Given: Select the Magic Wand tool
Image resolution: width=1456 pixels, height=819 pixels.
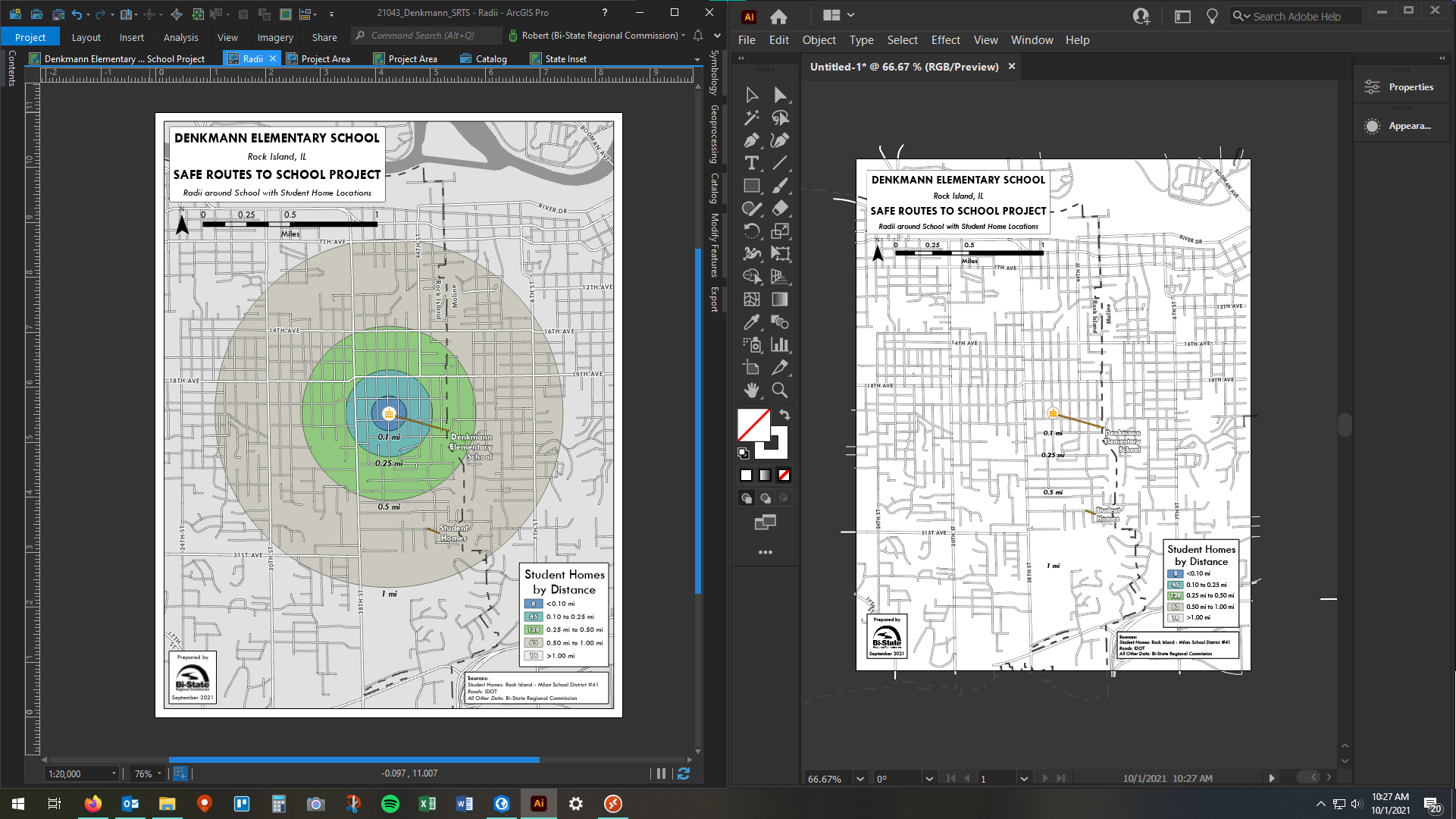Looking at the screenshot, I should [751, 118].
